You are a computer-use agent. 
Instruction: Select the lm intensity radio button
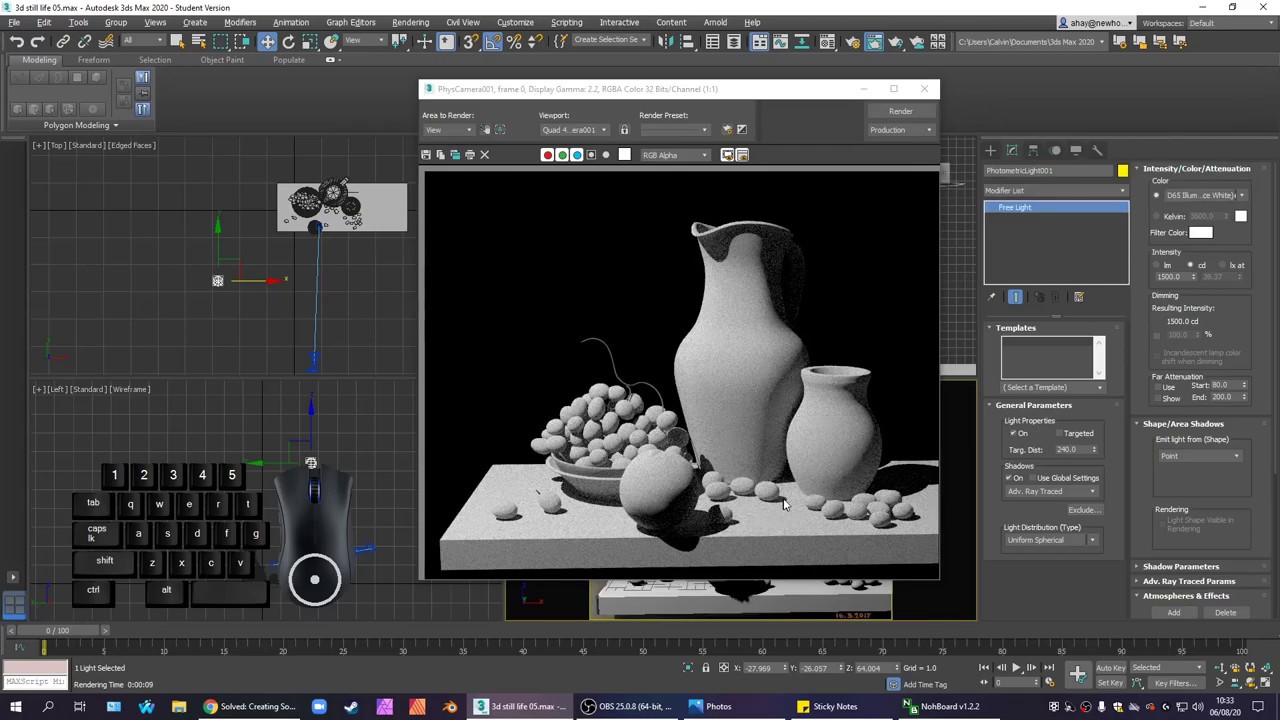1156,265
